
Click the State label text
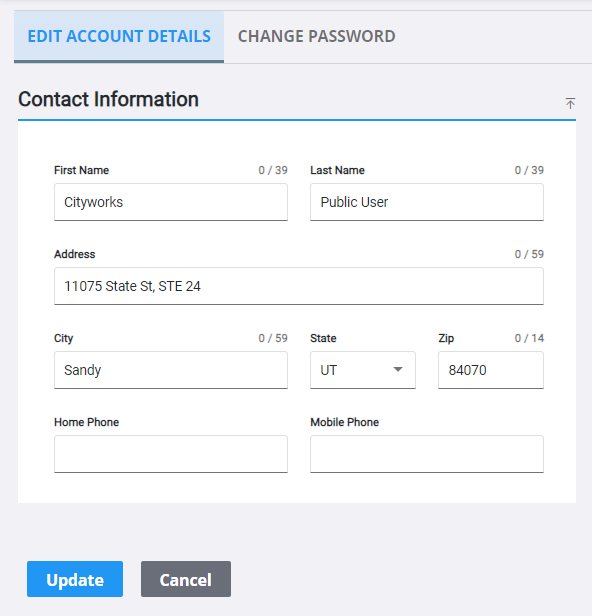tap(323, 338)
